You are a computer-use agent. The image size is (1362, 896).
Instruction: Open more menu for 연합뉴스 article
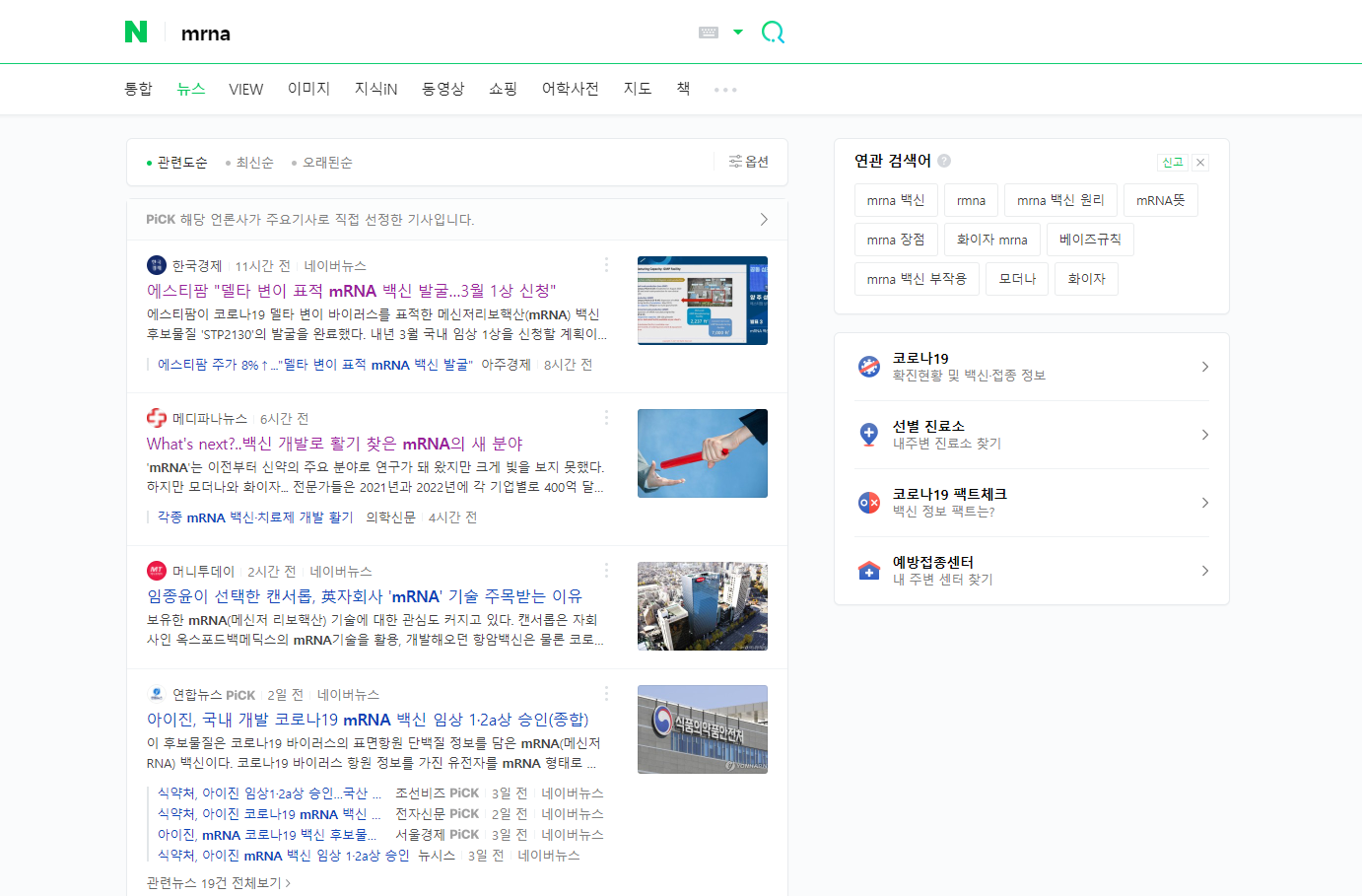(x=606, y=694)
